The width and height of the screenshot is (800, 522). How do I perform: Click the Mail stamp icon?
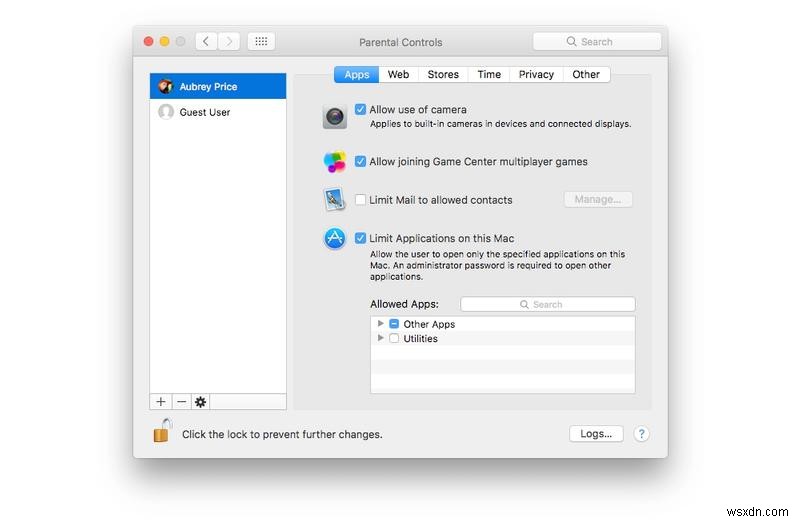[x=335, y=200]
